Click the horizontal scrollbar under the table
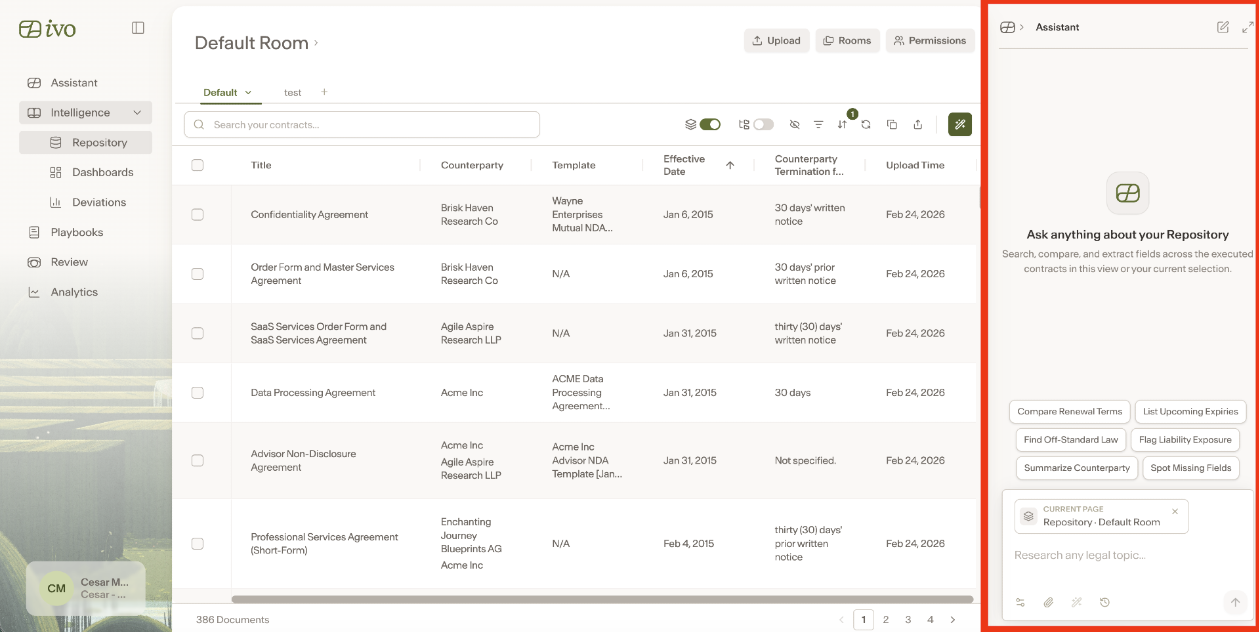Screen dimensions: 1259x632 tap(602, 599)
